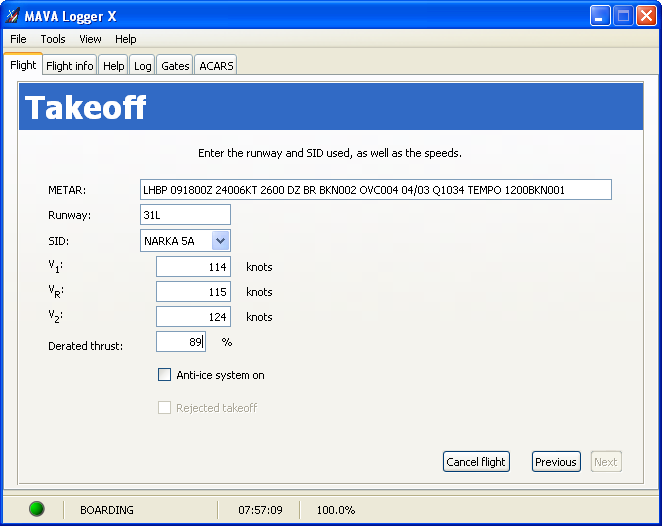The width and height of the screenshot is (662, 526).
Task: Click the VR speed field showing 115
Action: tap(193, 292)
